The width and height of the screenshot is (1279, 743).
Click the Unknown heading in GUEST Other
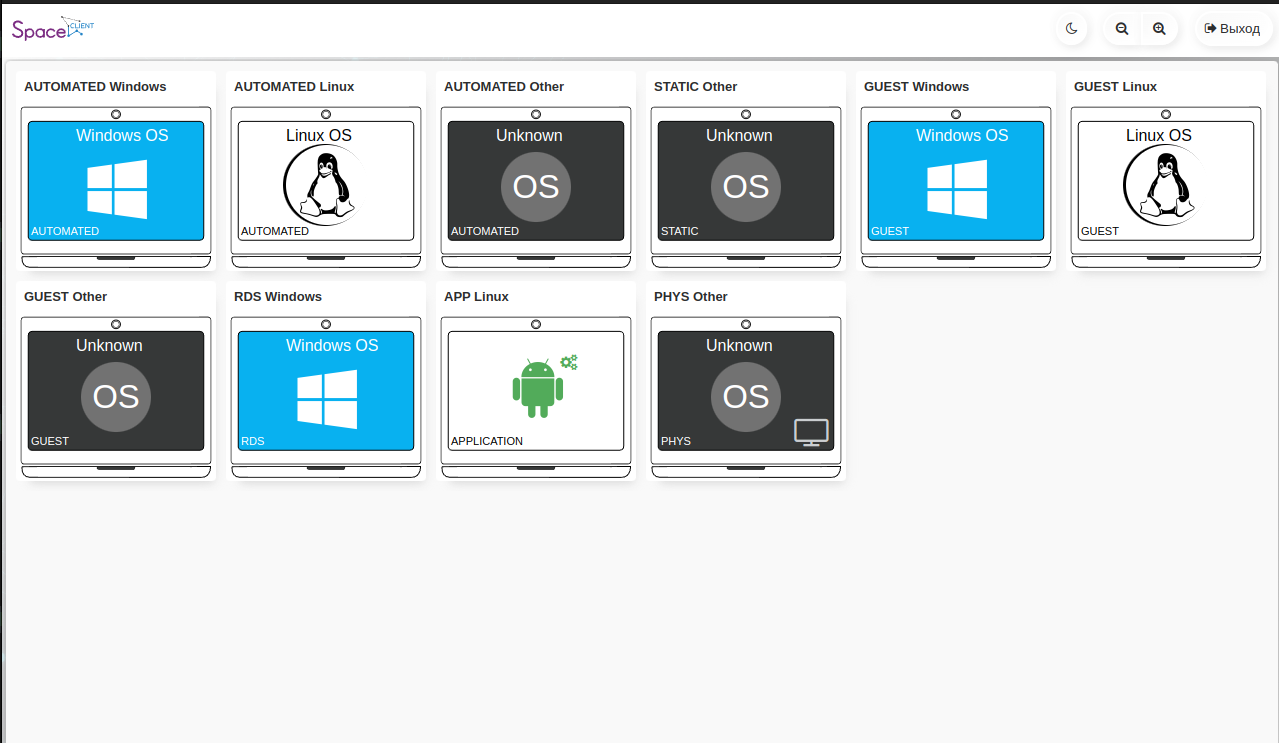click(x=109, y=346)
